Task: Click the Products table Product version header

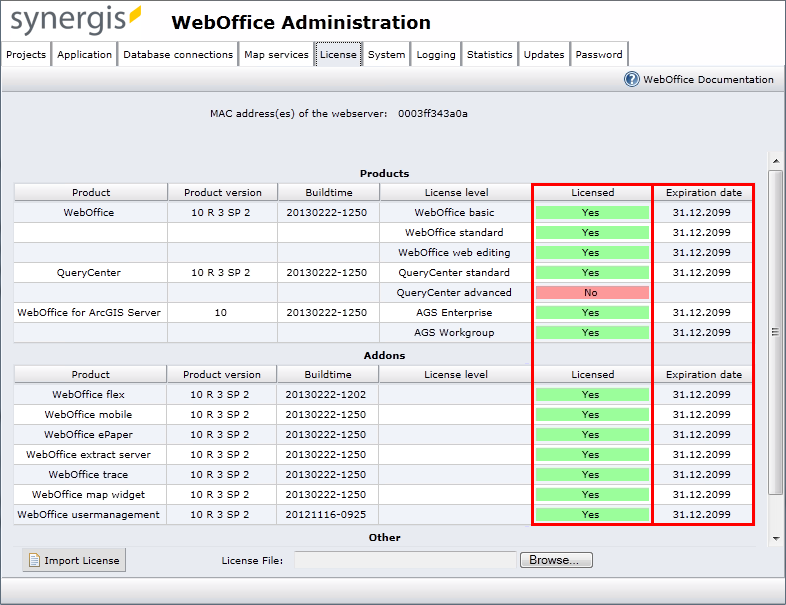Action: [223, 192]
